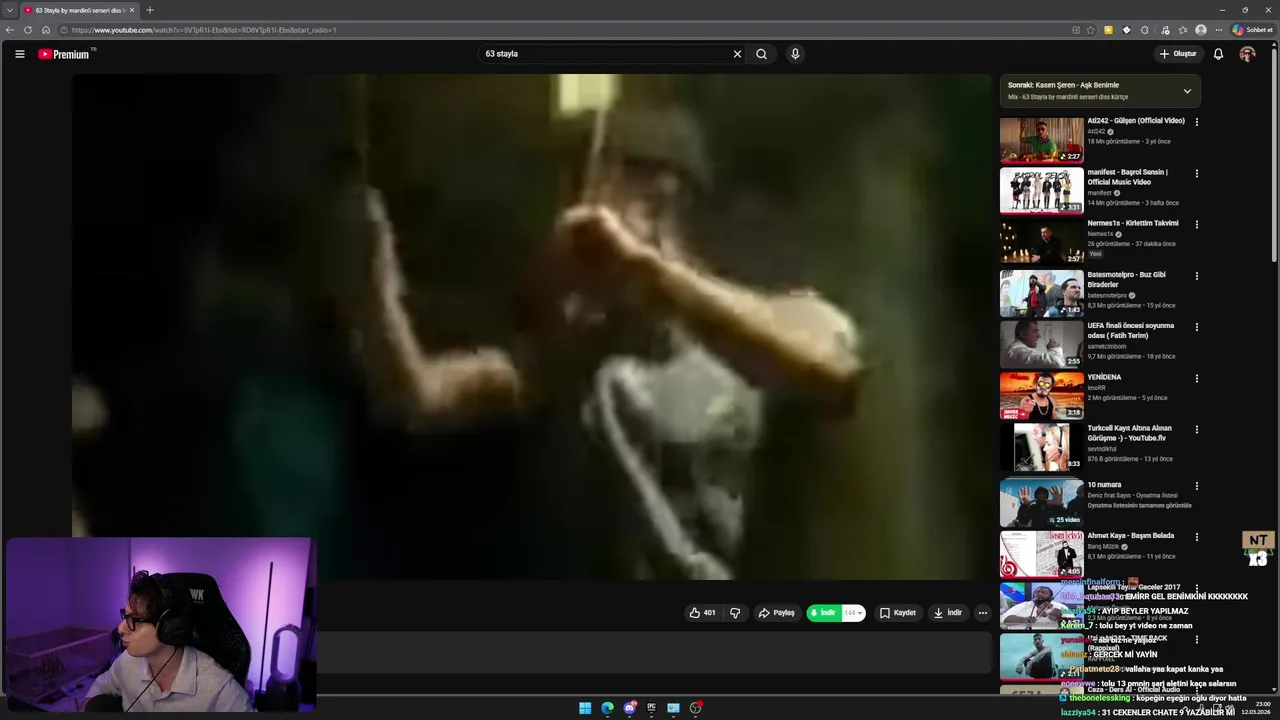The width and height of the screenshot is (1280, 720).
Task: Open Epic Games Launcher from taskbar
Action: 651,708
